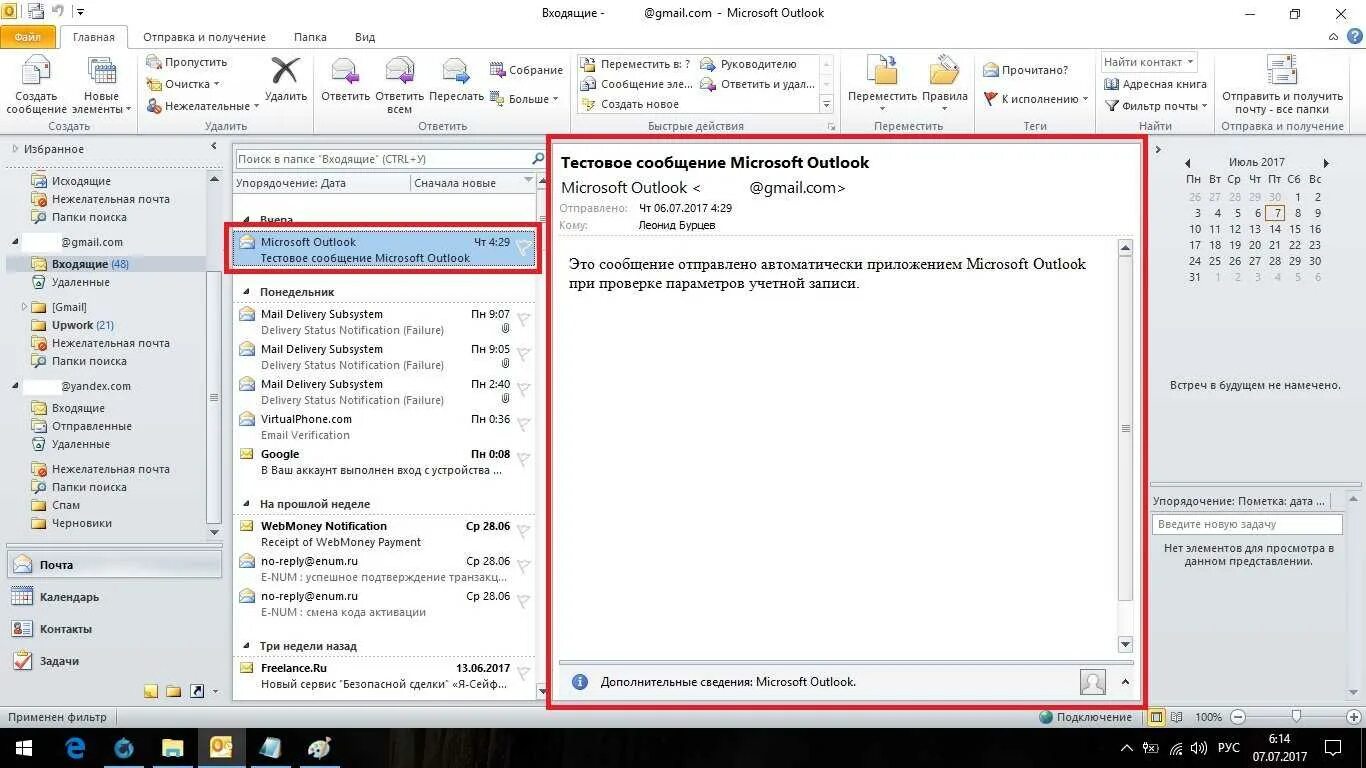The image size is (1366, 768).
Task: Open the Shortcuts icon in navigation pane
Action: [x=197, y=691]
